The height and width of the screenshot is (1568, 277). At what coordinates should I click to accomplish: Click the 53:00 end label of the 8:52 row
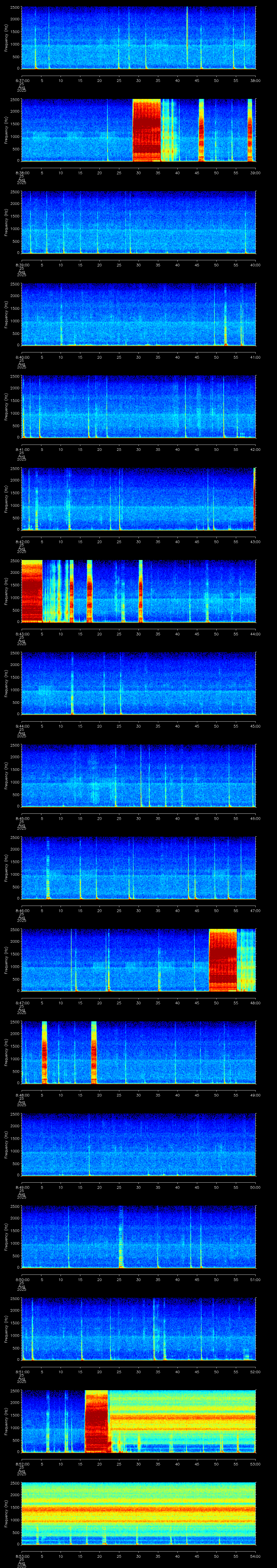point(256,1463)
